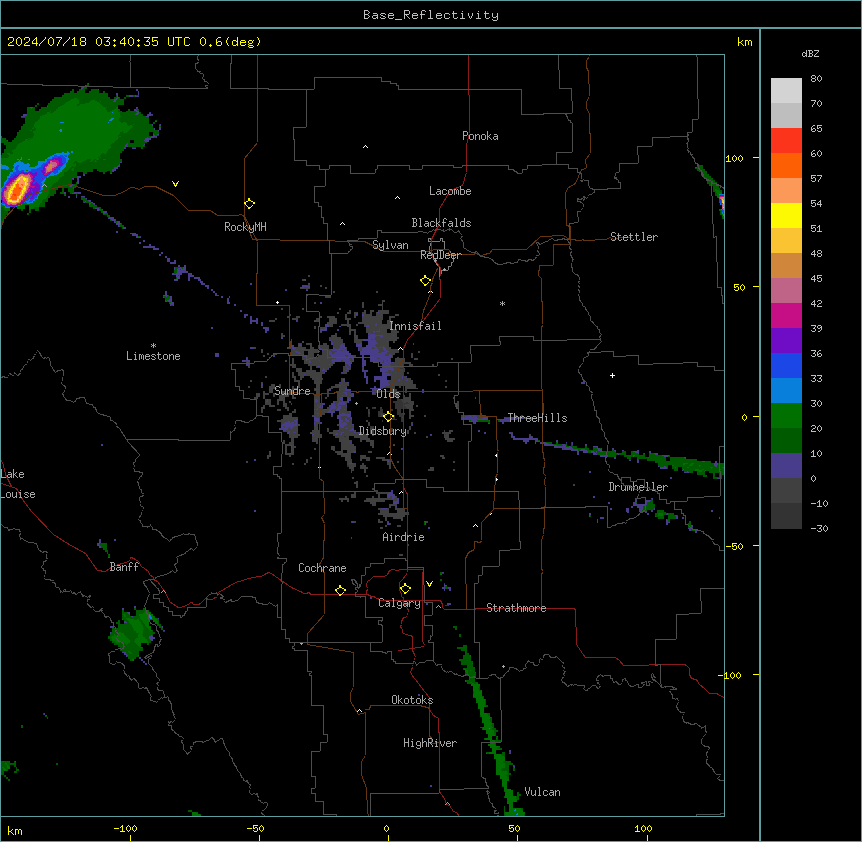Click the intense storm core at the northwest
This screenshot has width=862, height=842.
coord(18,189)
